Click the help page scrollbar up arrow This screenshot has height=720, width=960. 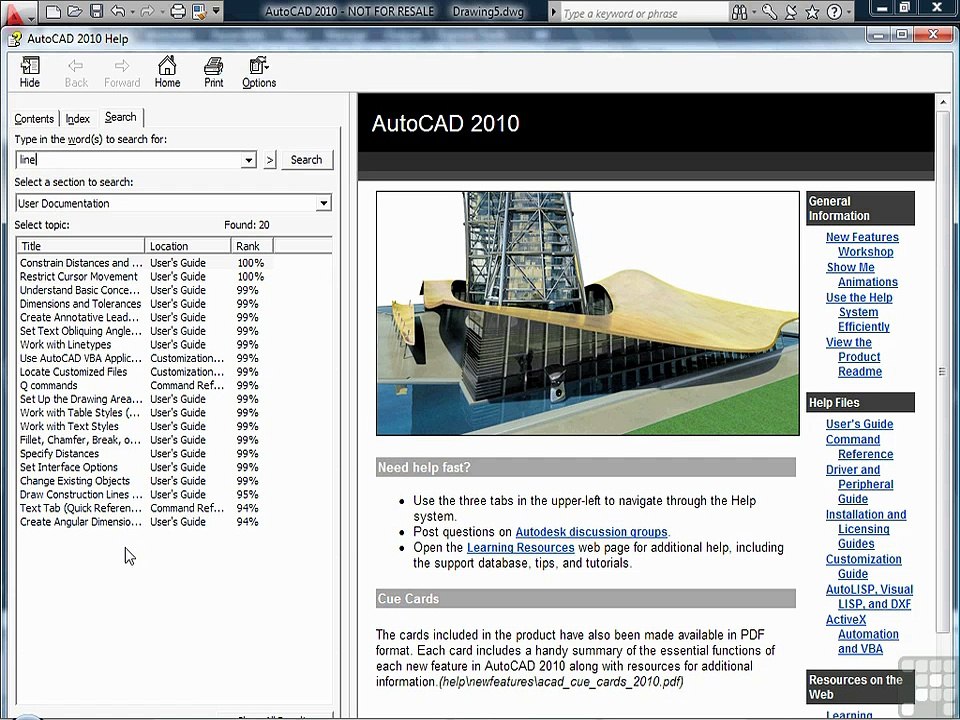pos(943,102)
